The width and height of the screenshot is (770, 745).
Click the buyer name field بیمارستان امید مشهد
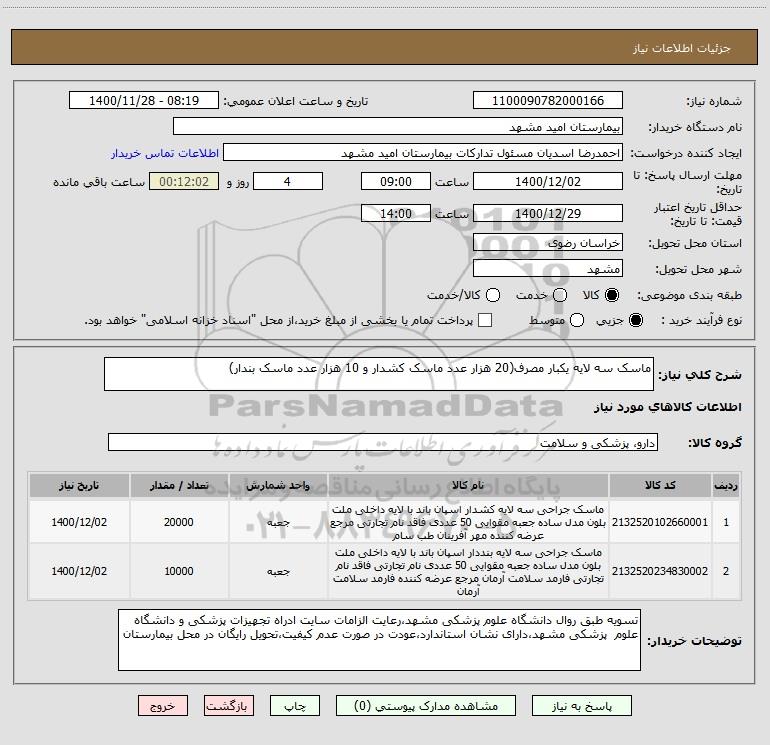click(398, 126)
